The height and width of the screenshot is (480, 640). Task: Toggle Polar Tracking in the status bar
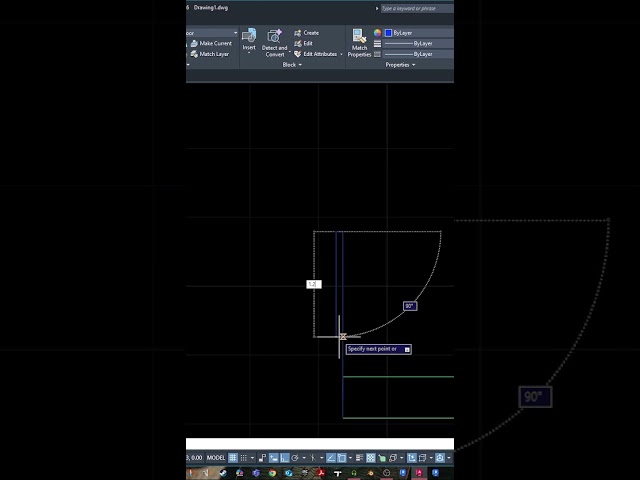coord(295,458)
